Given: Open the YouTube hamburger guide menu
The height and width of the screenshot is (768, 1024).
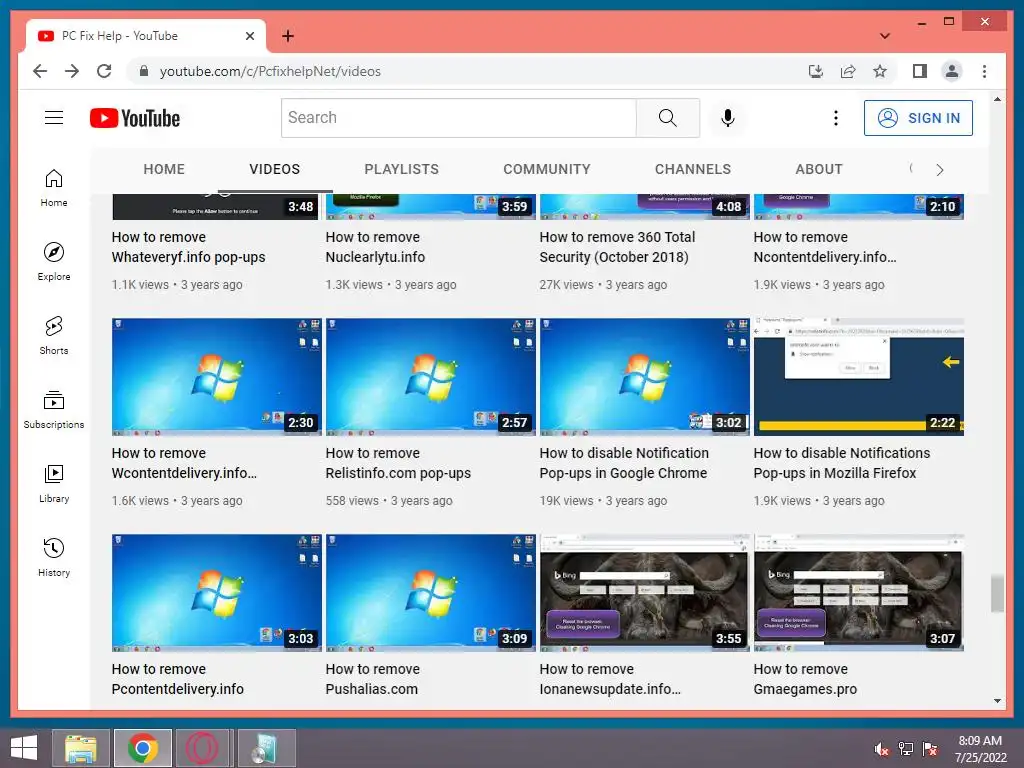Looking at the screenshot, I should pyautogui.click(x=54, y=118).
